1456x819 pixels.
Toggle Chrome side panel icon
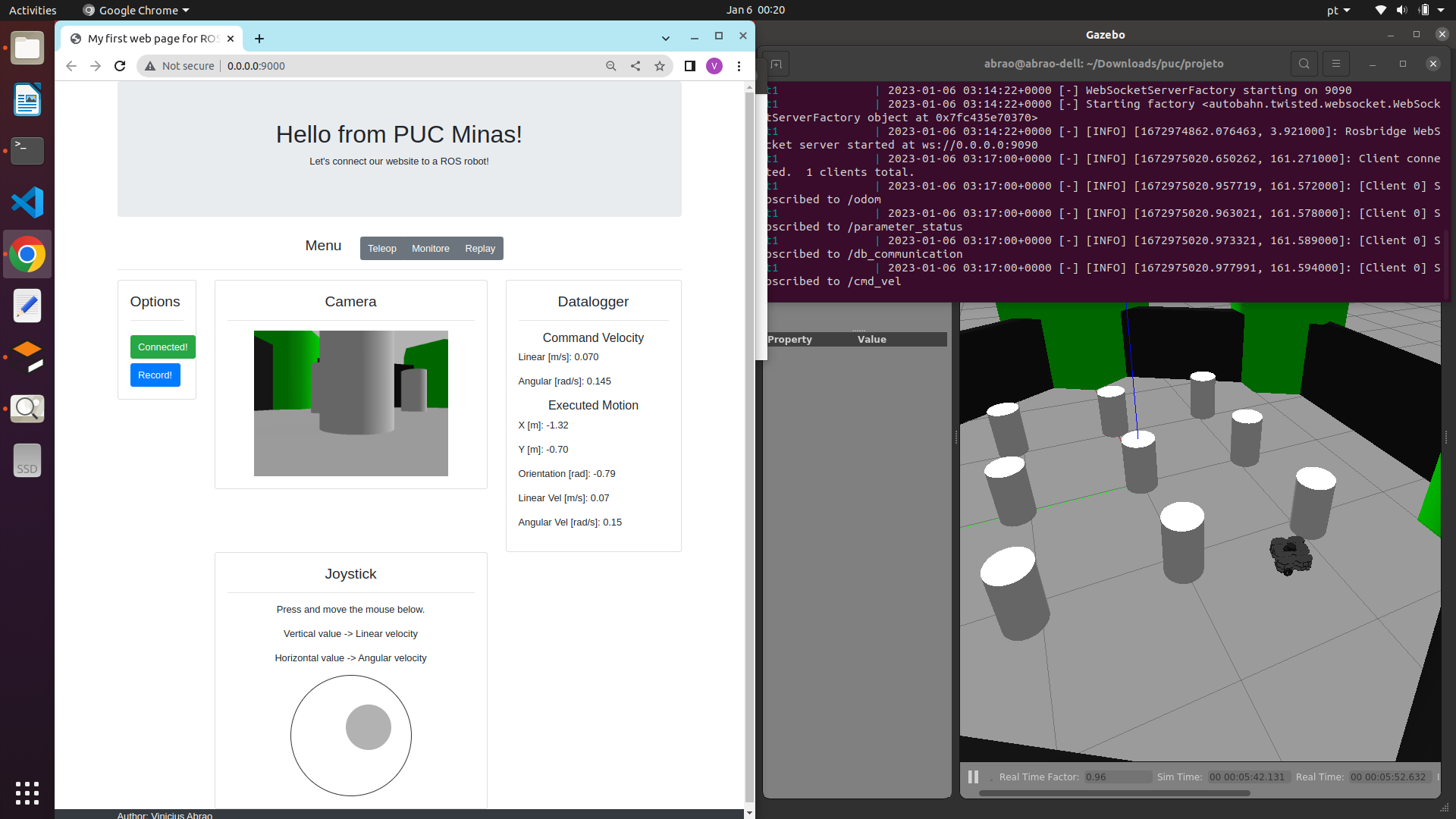tap(689, 66)
